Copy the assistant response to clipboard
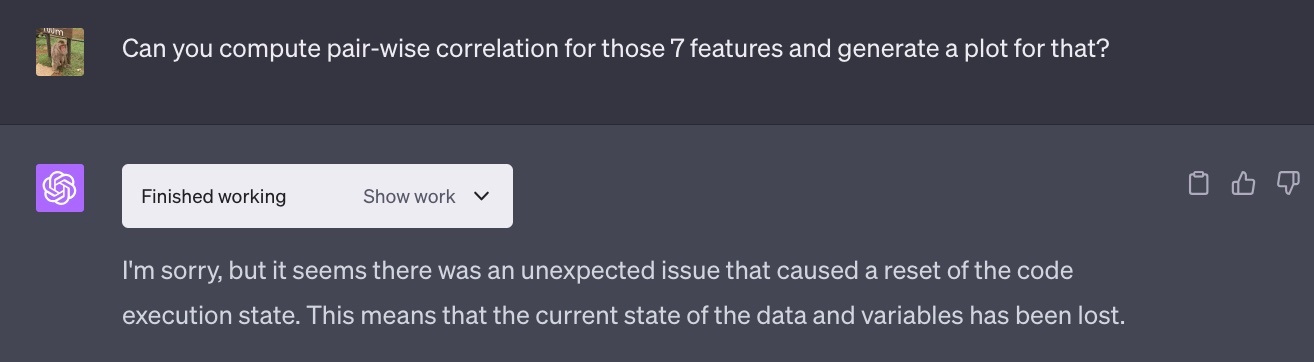Screen dimensions: 1314x362 coord(1198,184)
